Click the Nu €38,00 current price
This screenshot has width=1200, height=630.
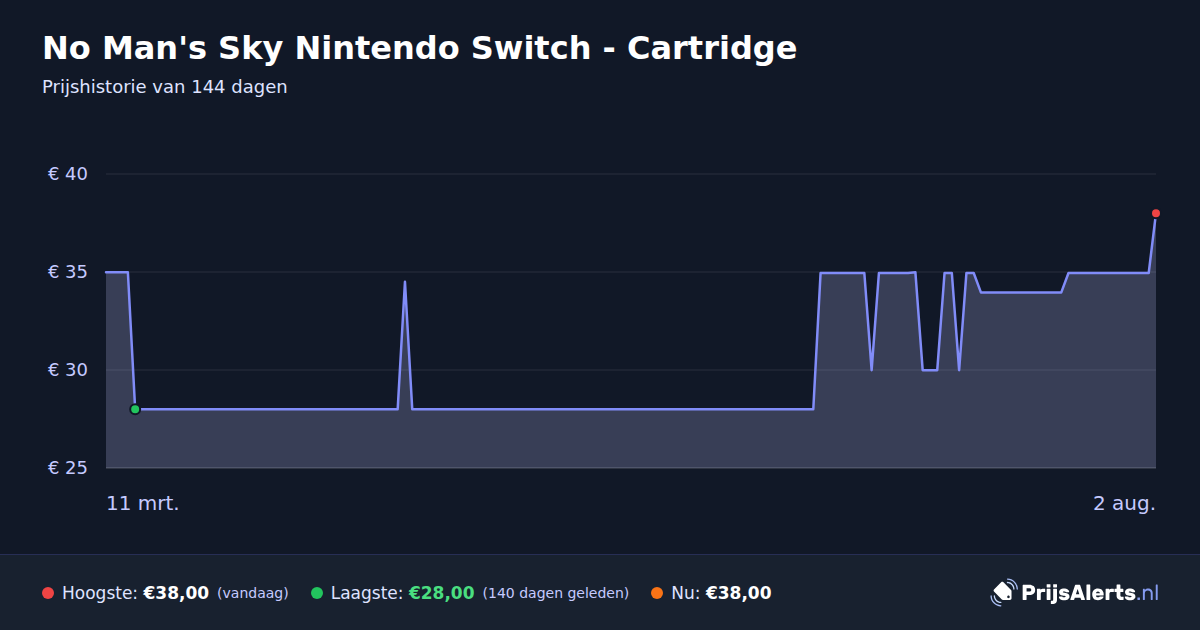click(738, 593)
